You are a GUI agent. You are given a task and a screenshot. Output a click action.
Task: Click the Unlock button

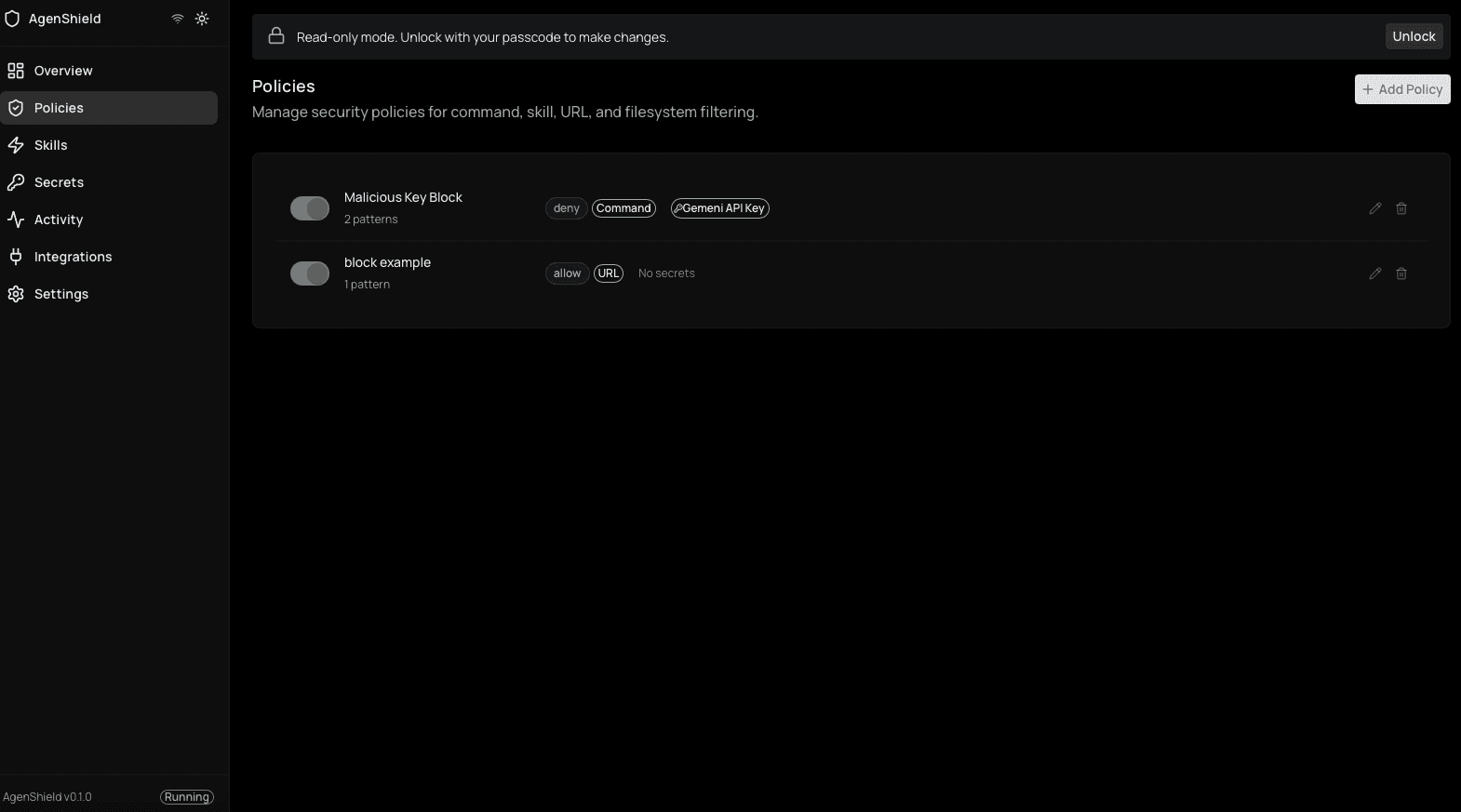1414,36
